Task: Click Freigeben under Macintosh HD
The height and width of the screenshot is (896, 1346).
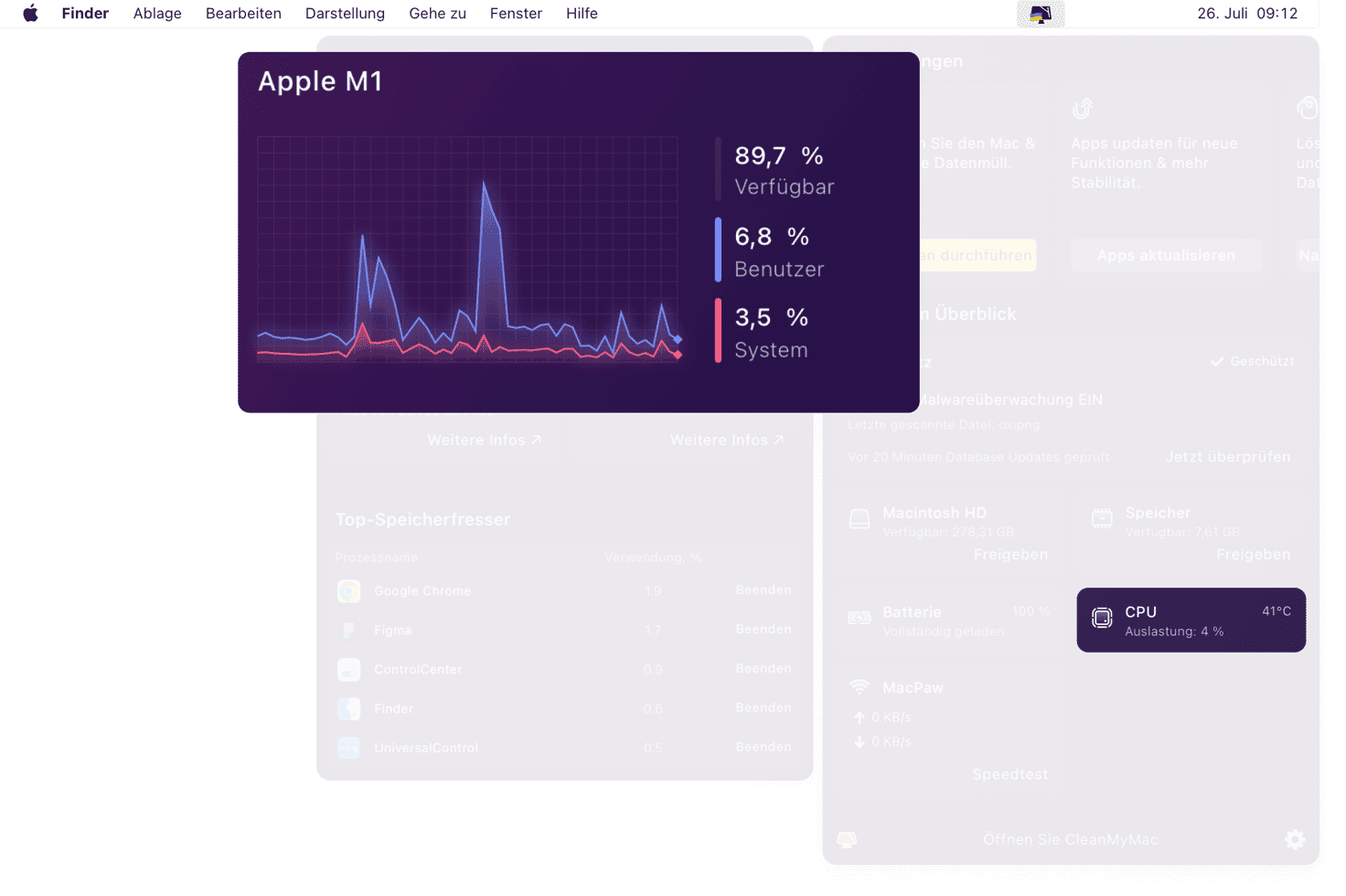Action: pos(1010,554)
